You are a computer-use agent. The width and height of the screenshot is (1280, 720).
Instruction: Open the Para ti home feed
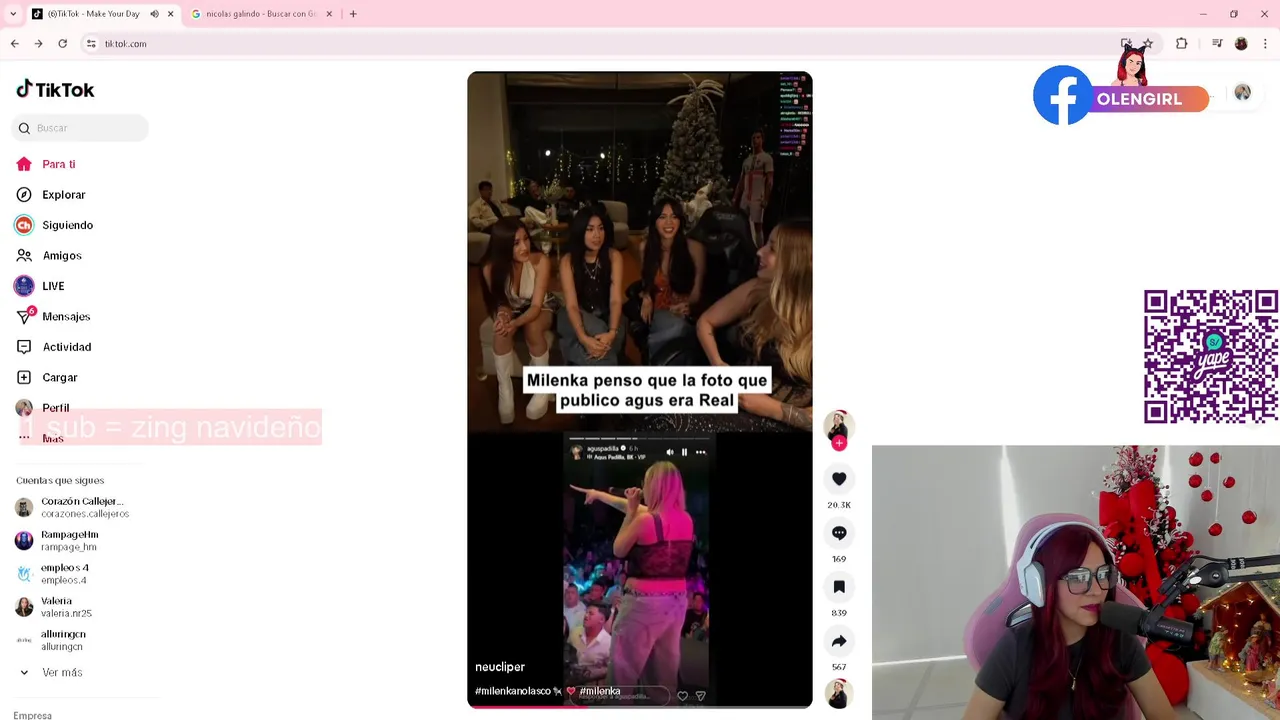pyautogui.click(x=46, y=164)
